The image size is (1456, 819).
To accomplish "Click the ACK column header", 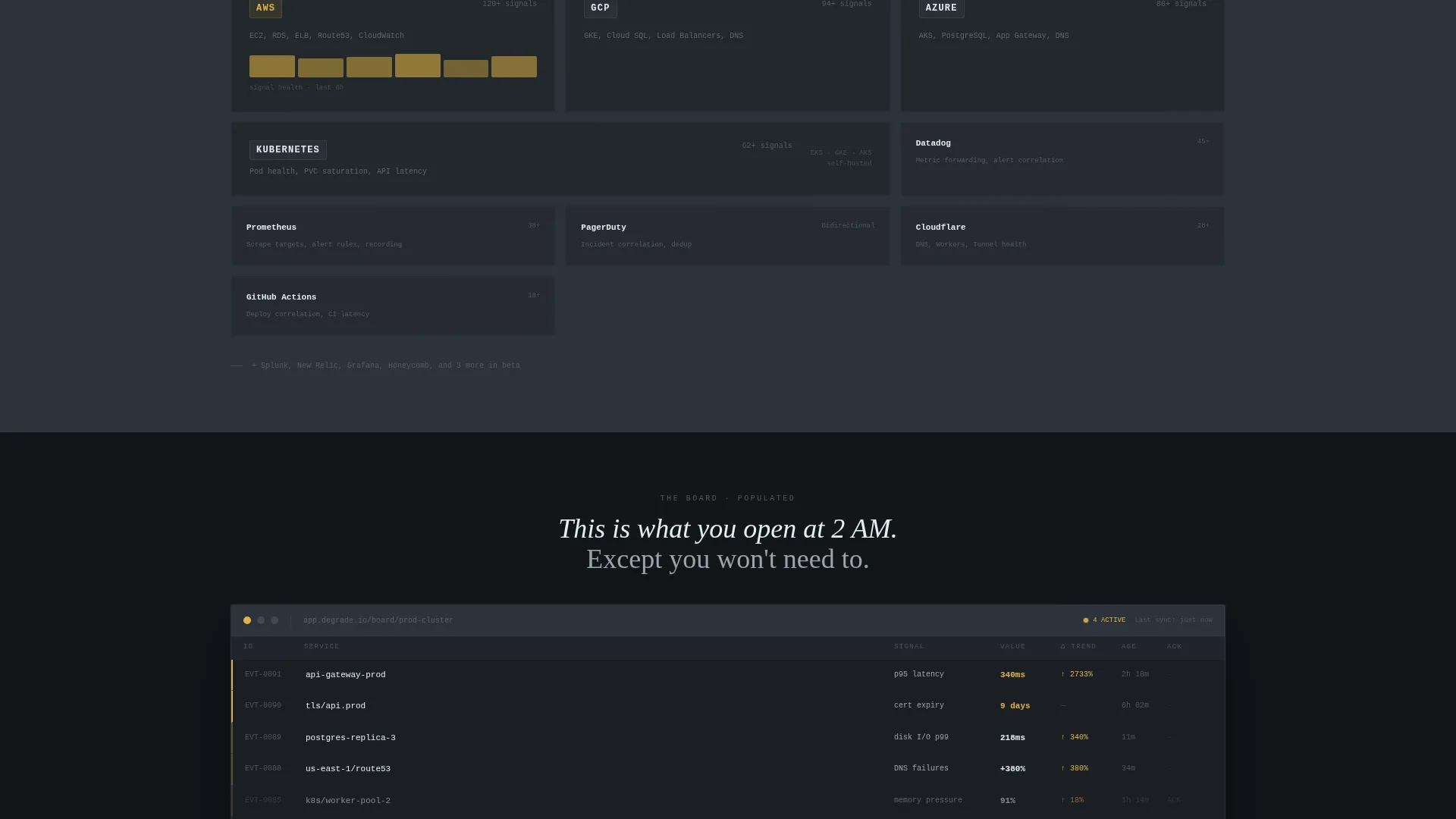I will 1175,647.
